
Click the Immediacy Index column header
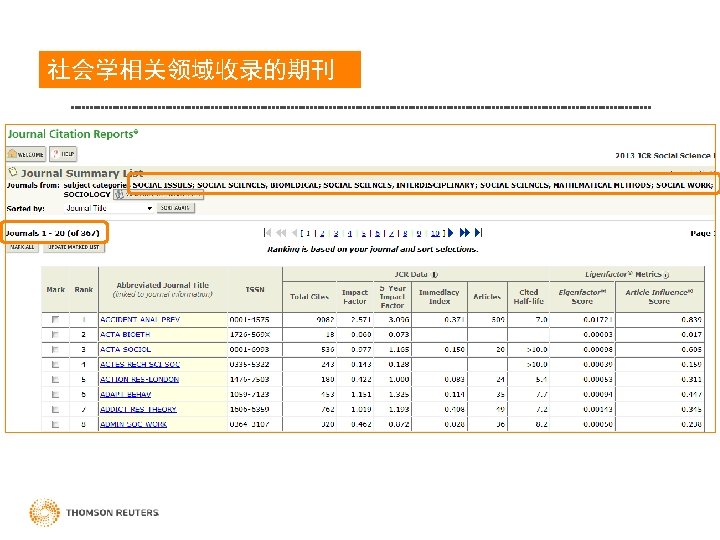439,297
